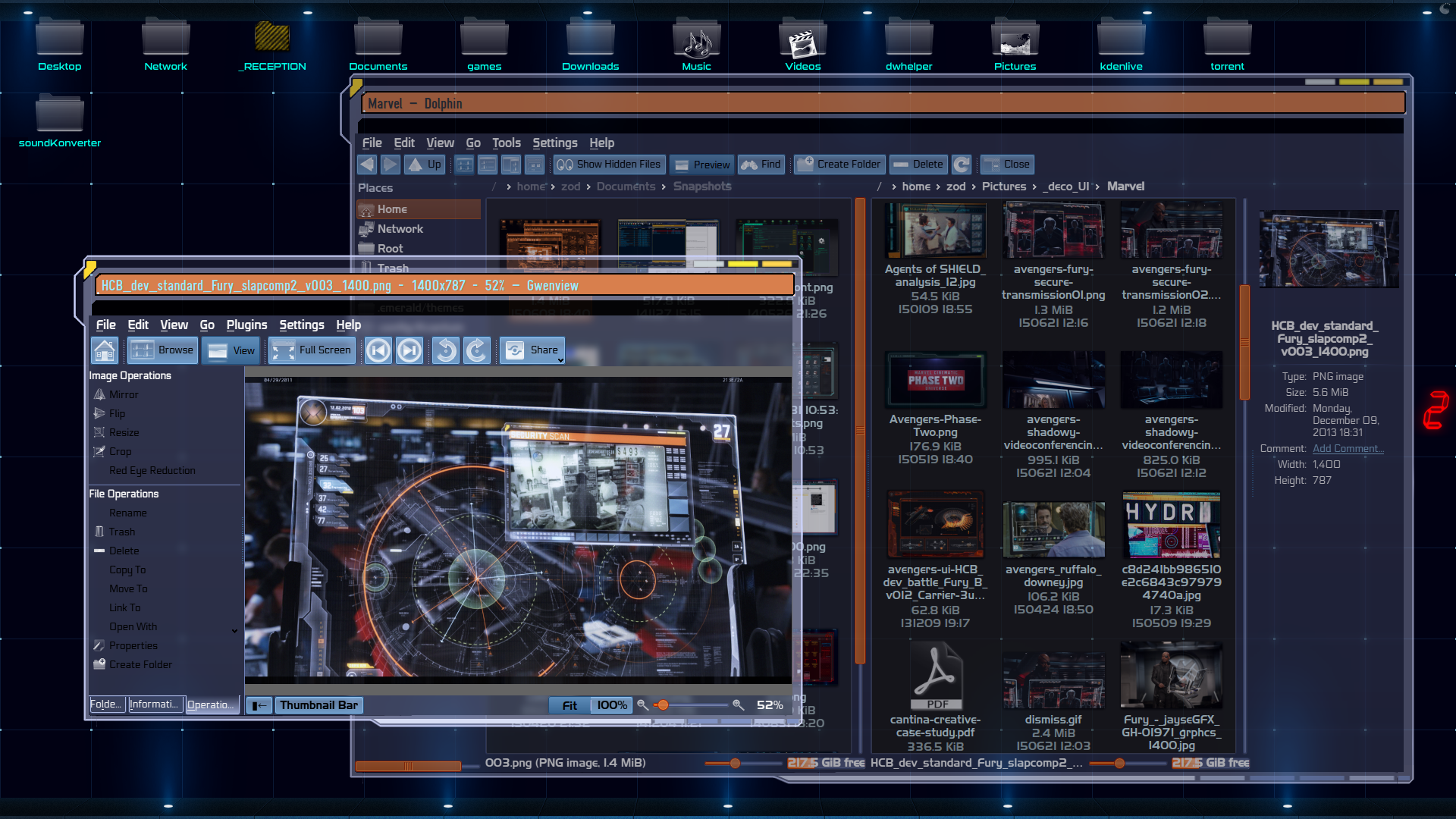Toggle Show Hidden Files in Dolphin
The image size is (1456, 819).
coord(609,165)
